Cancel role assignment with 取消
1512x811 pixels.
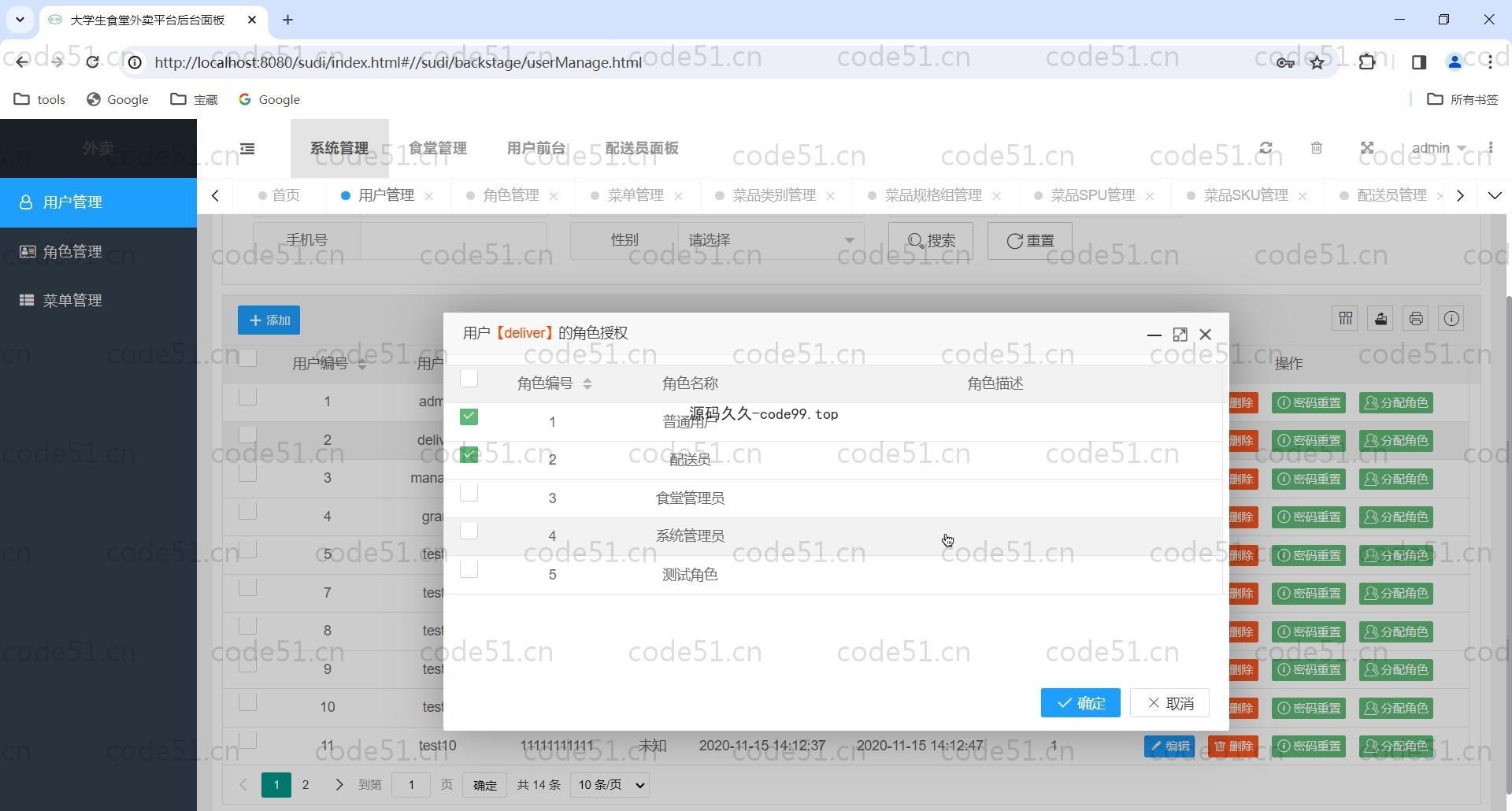click(x=1169, y=703)
